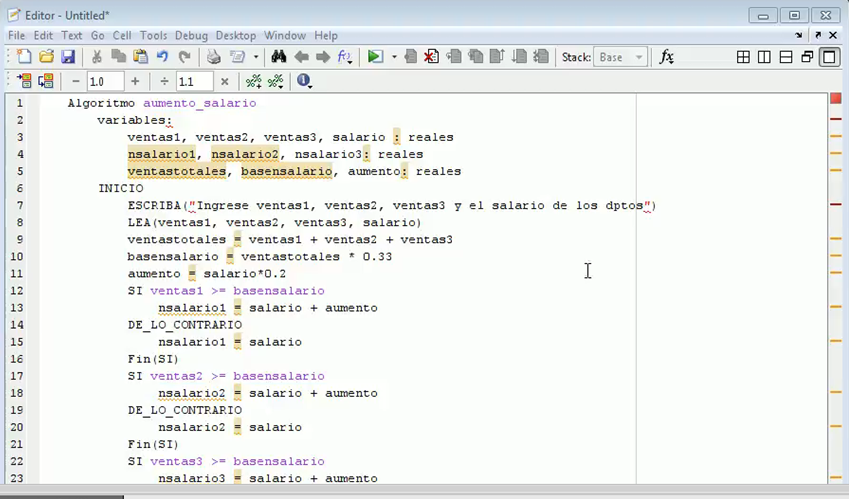Expand the Run configurations dropdown arrow
849x499 pixels.
394,57
